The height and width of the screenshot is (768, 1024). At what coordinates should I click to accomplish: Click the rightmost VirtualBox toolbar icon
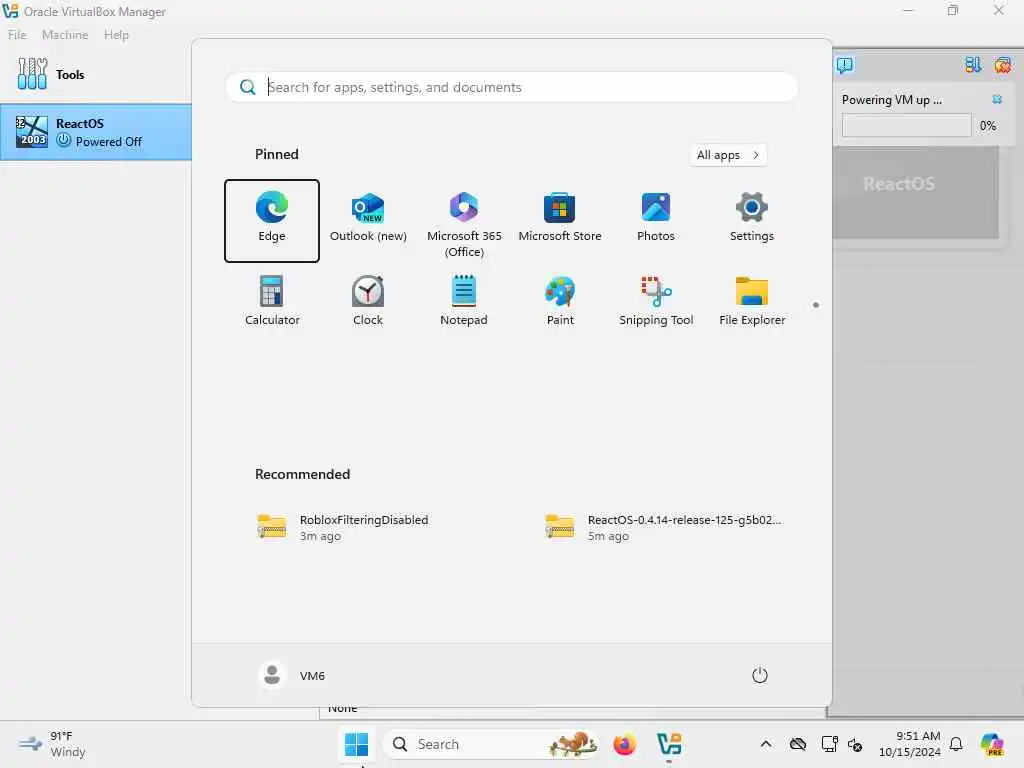pyautogui.click(x=1002, y=65)
